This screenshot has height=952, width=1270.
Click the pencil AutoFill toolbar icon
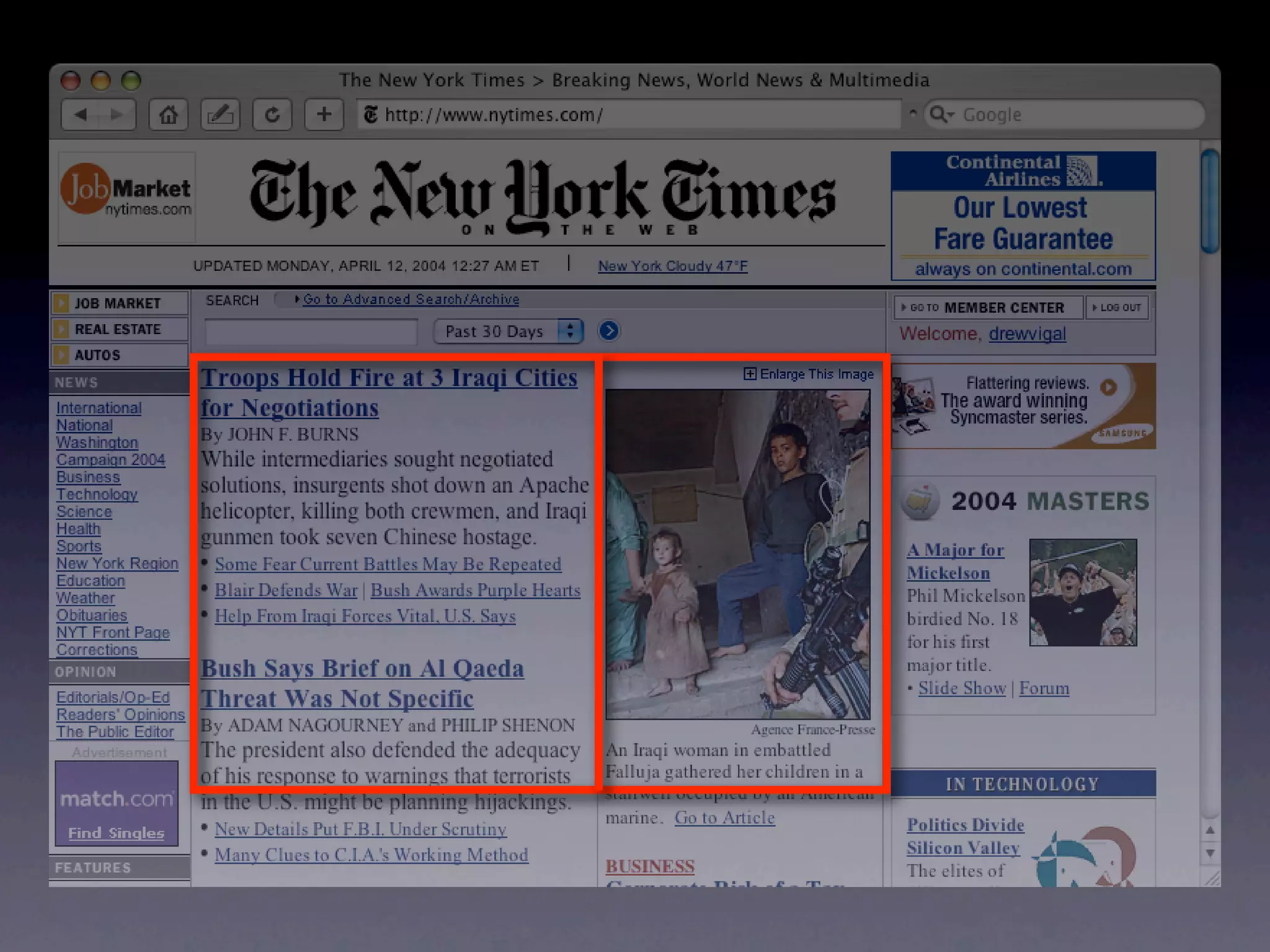pyautogui.click(x=220, y=115)
